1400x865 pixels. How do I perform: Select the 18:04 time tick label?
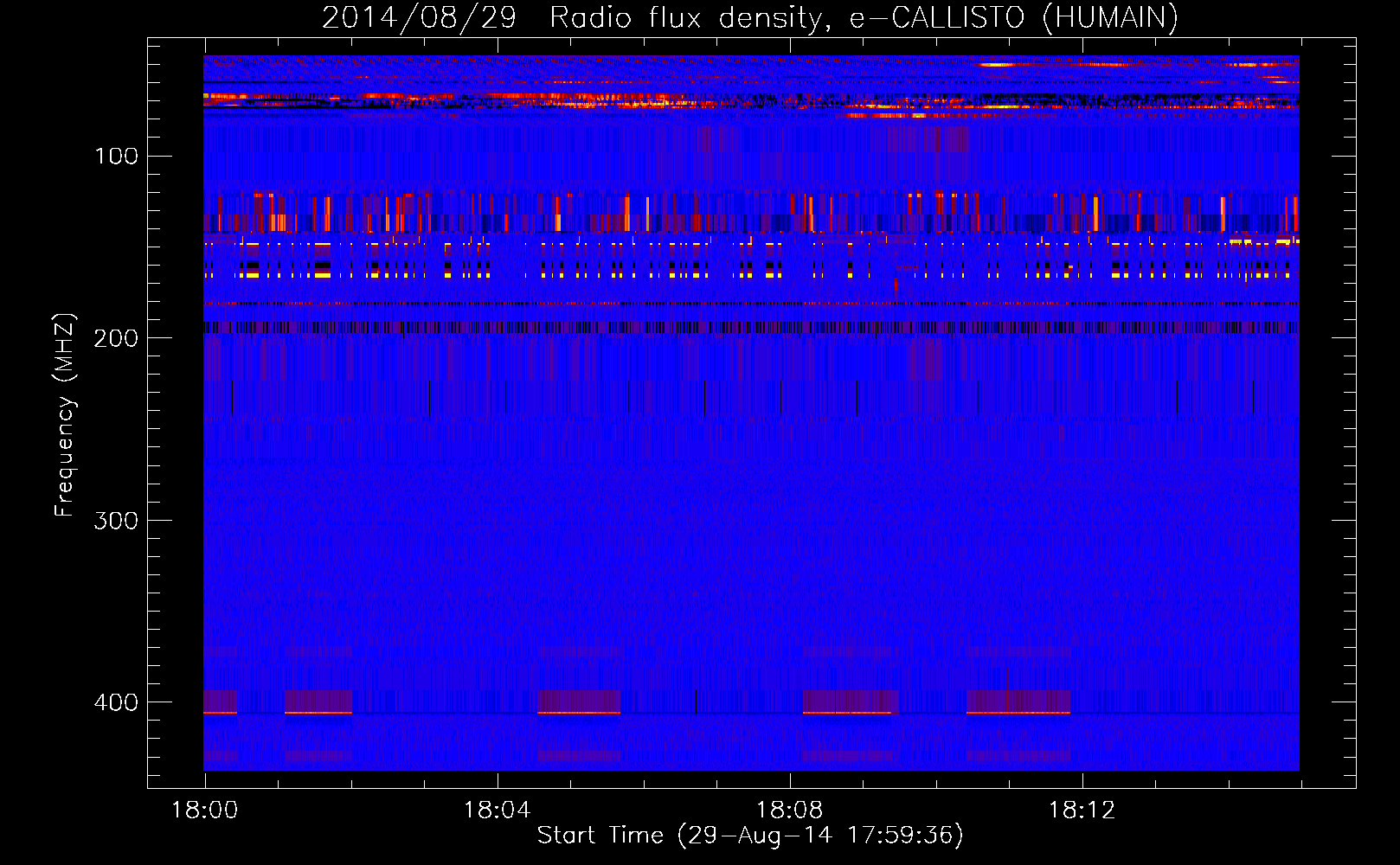click(x=497, y=811)
